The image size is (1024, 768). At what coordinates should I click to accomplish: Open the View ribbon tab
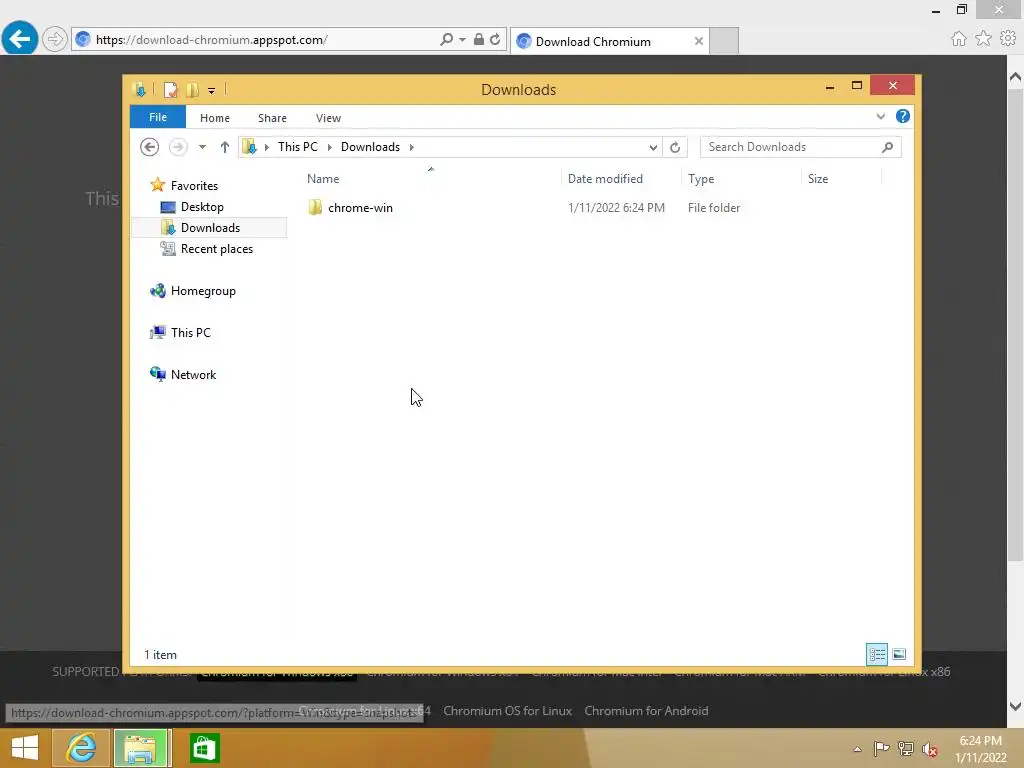point(328,118)
